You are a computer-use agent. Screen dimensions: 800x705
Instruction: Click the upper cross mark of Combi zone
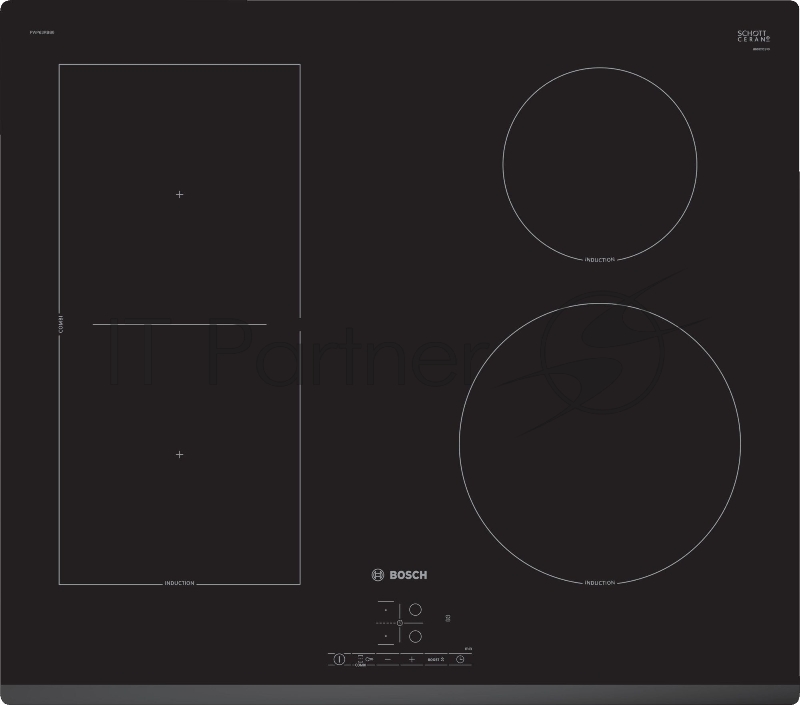click(179, 194)
